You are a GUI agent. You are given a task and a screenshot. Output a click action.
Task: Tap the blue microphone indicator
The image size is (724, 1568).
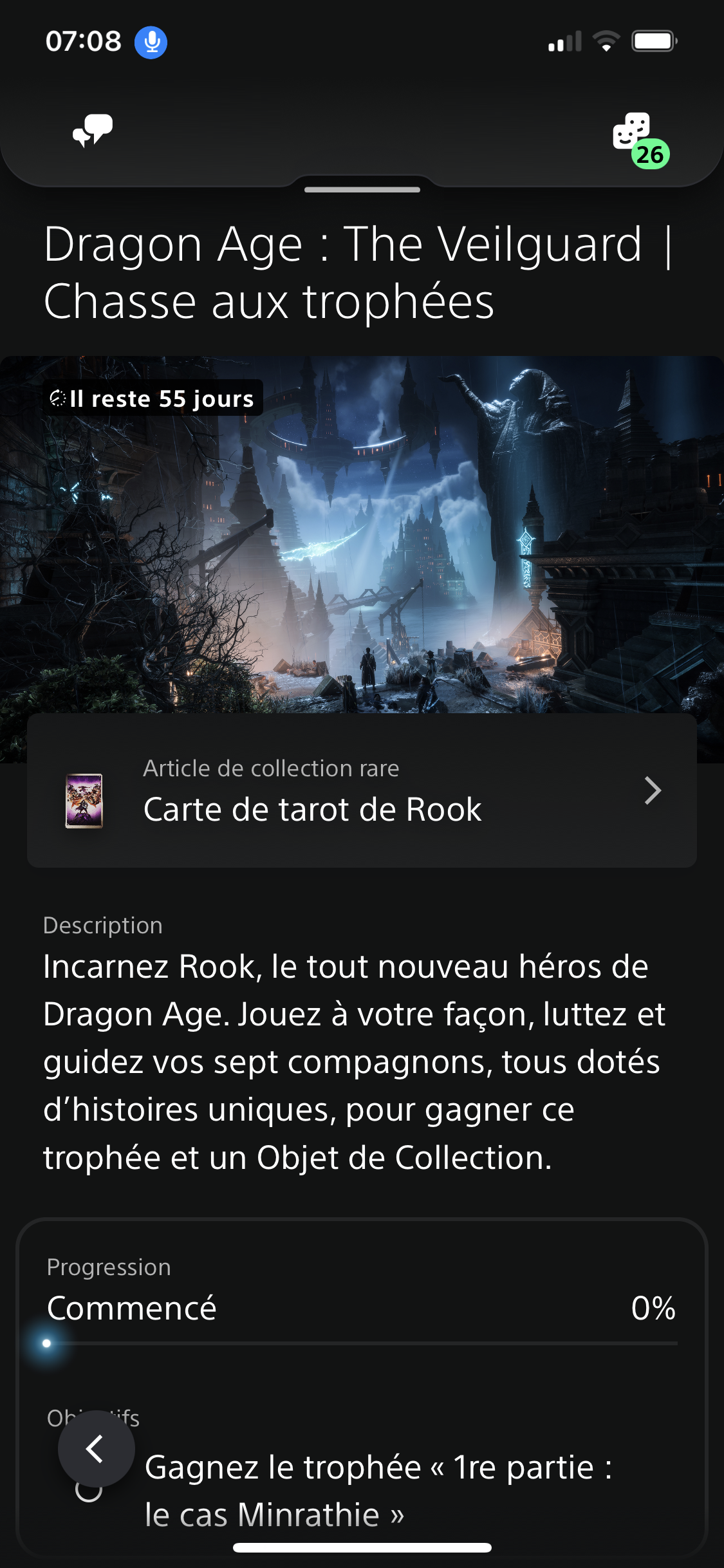(x=151, y=42)
